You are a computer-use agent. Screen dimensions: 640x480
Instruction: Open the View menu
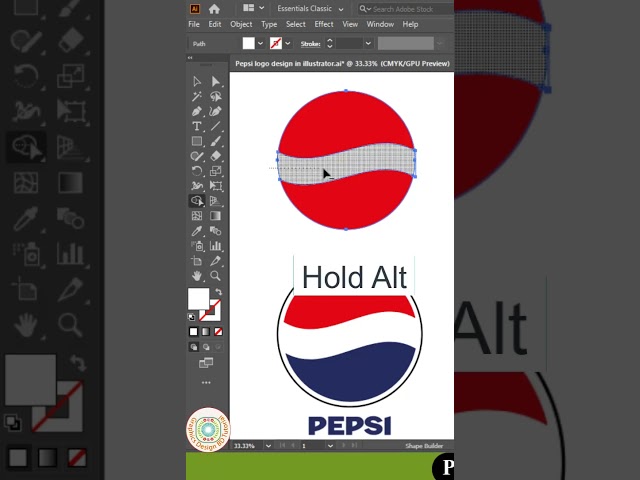coord(350,24)
